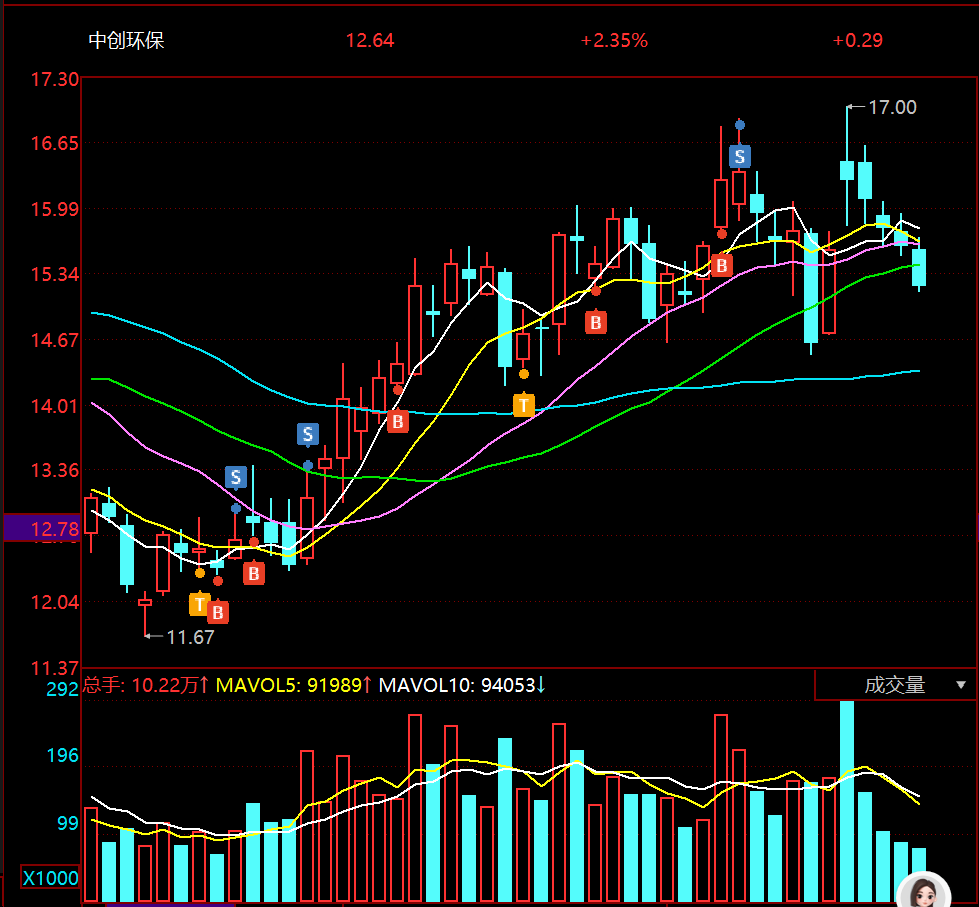Image resolution: width=979 pixels, height=907 pixels.
Task: Click the 16.65 price axis label
Action: coord(55,143)
